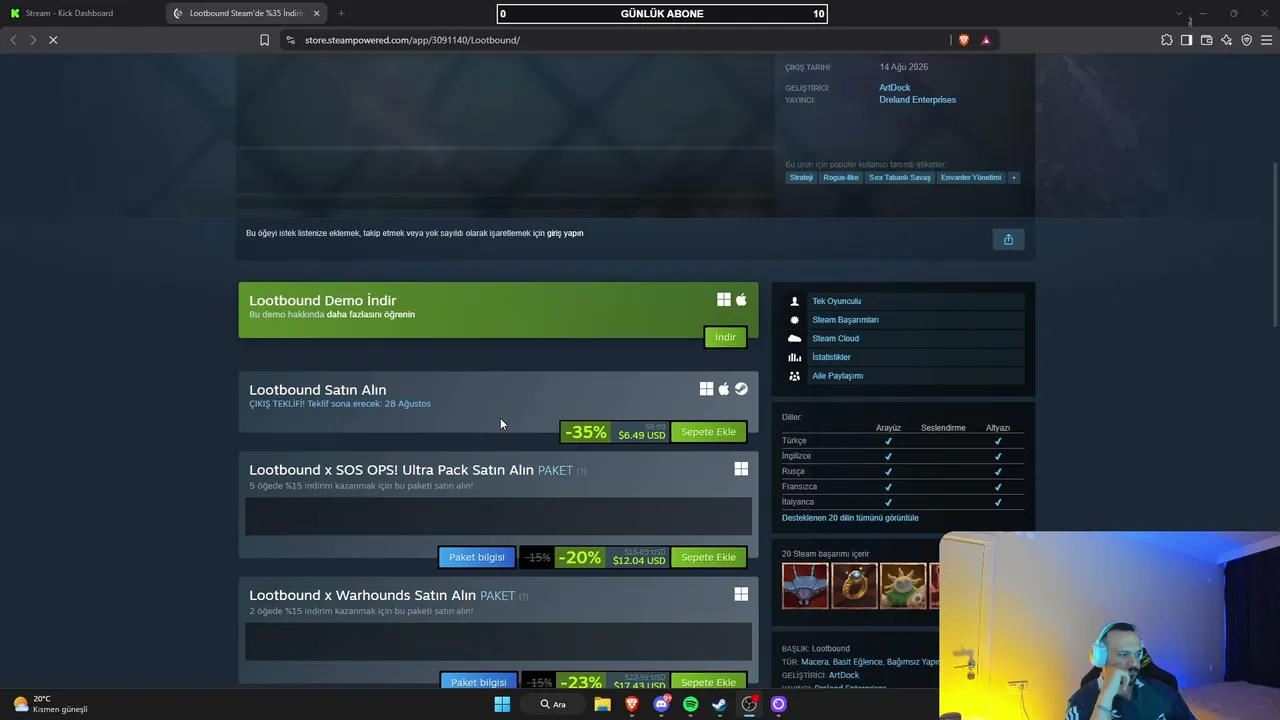Click the İndir demo download button
1280x720 pixels.
(725, 337)
